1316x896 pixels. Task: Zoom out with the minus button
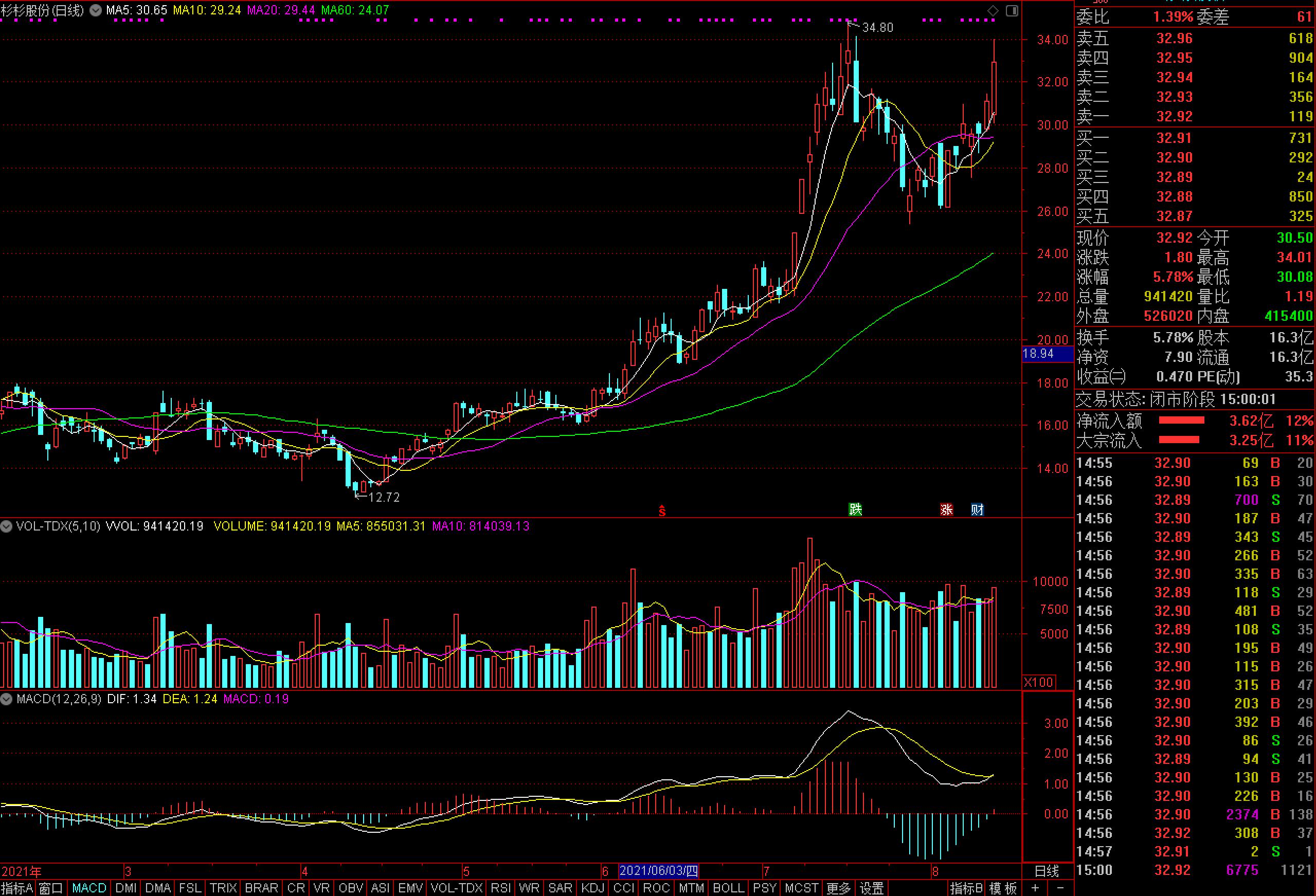coord(1060,888)
